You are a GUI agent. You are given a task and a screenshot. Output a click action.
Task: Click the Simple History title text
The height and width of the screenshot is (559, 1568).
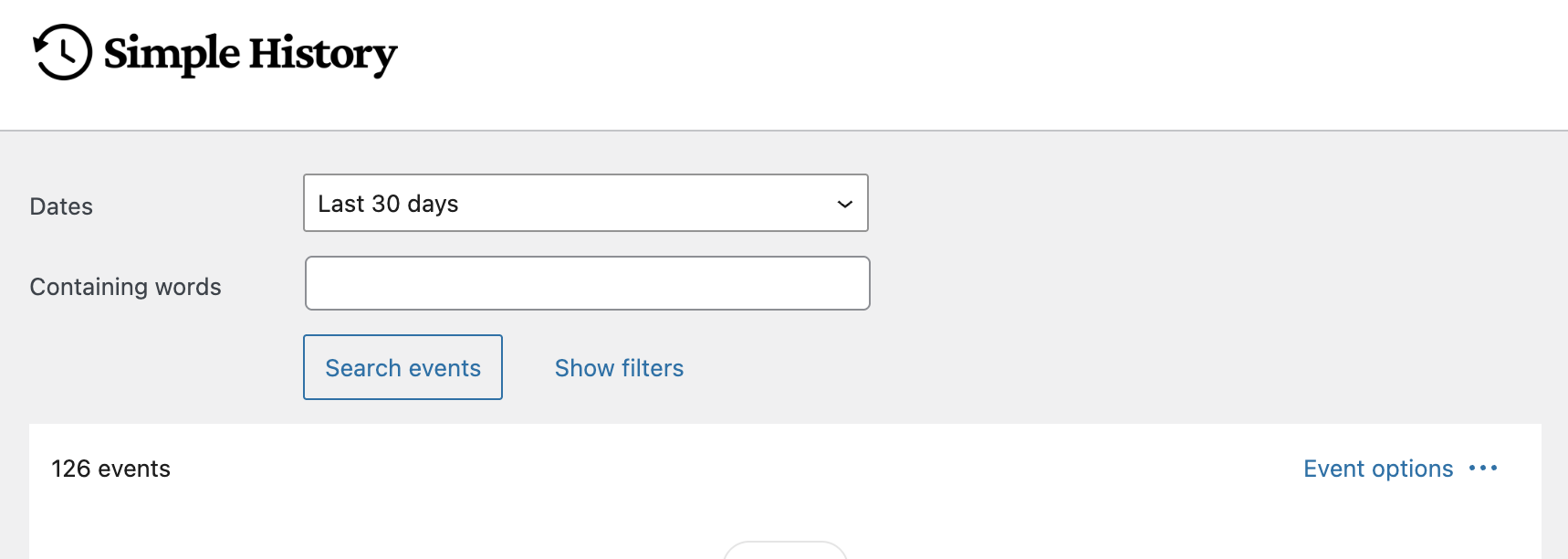249,53
